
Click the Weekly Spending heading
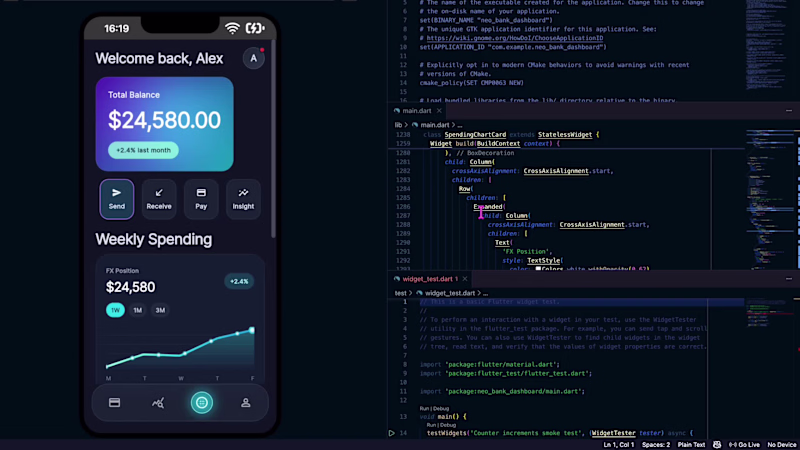tap(154, 239)
